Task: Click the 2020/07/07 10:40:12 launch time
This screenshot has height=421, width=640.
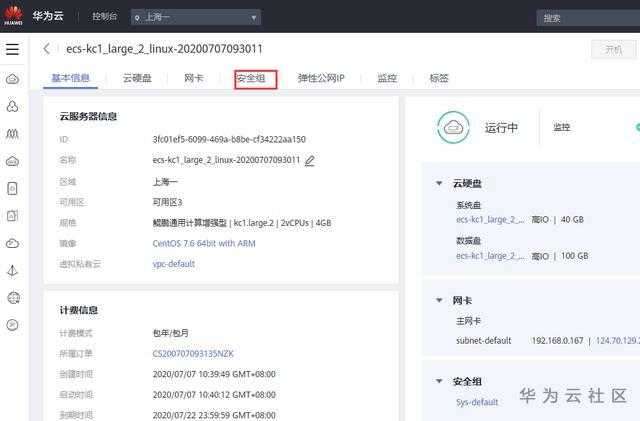Action: pyautogui.click(x=214, y=395)
